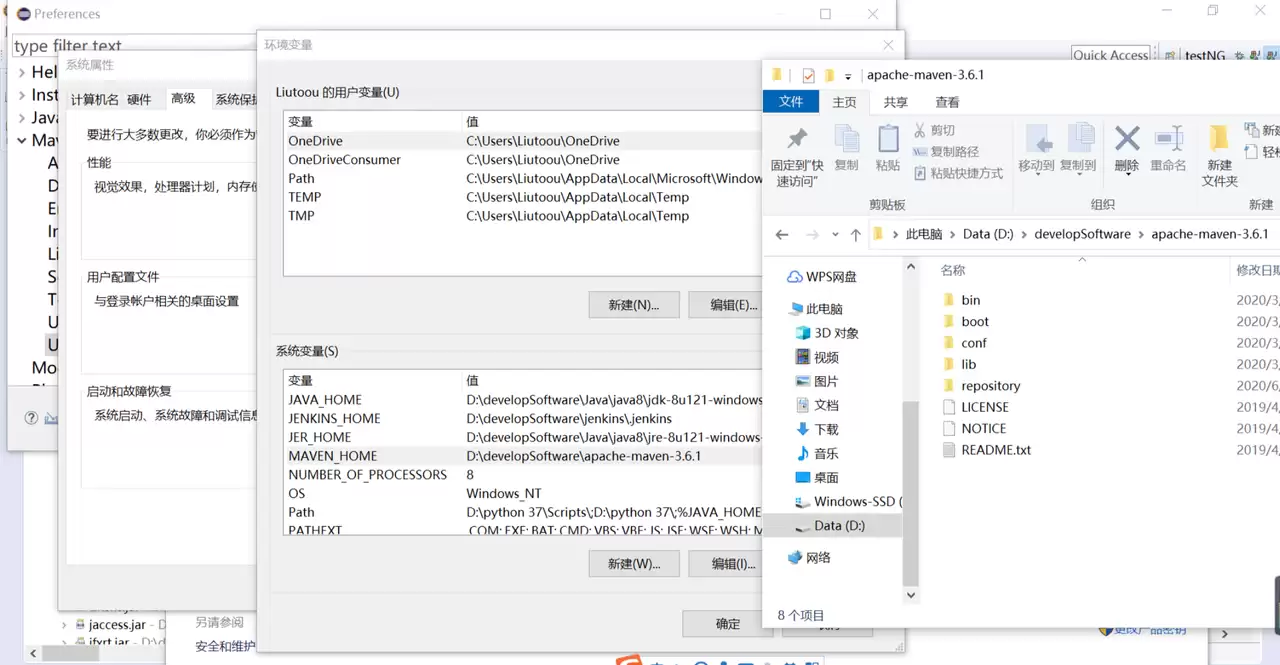
Task: Expand the Help node in Preferences tree
Action: coord(21,72)
